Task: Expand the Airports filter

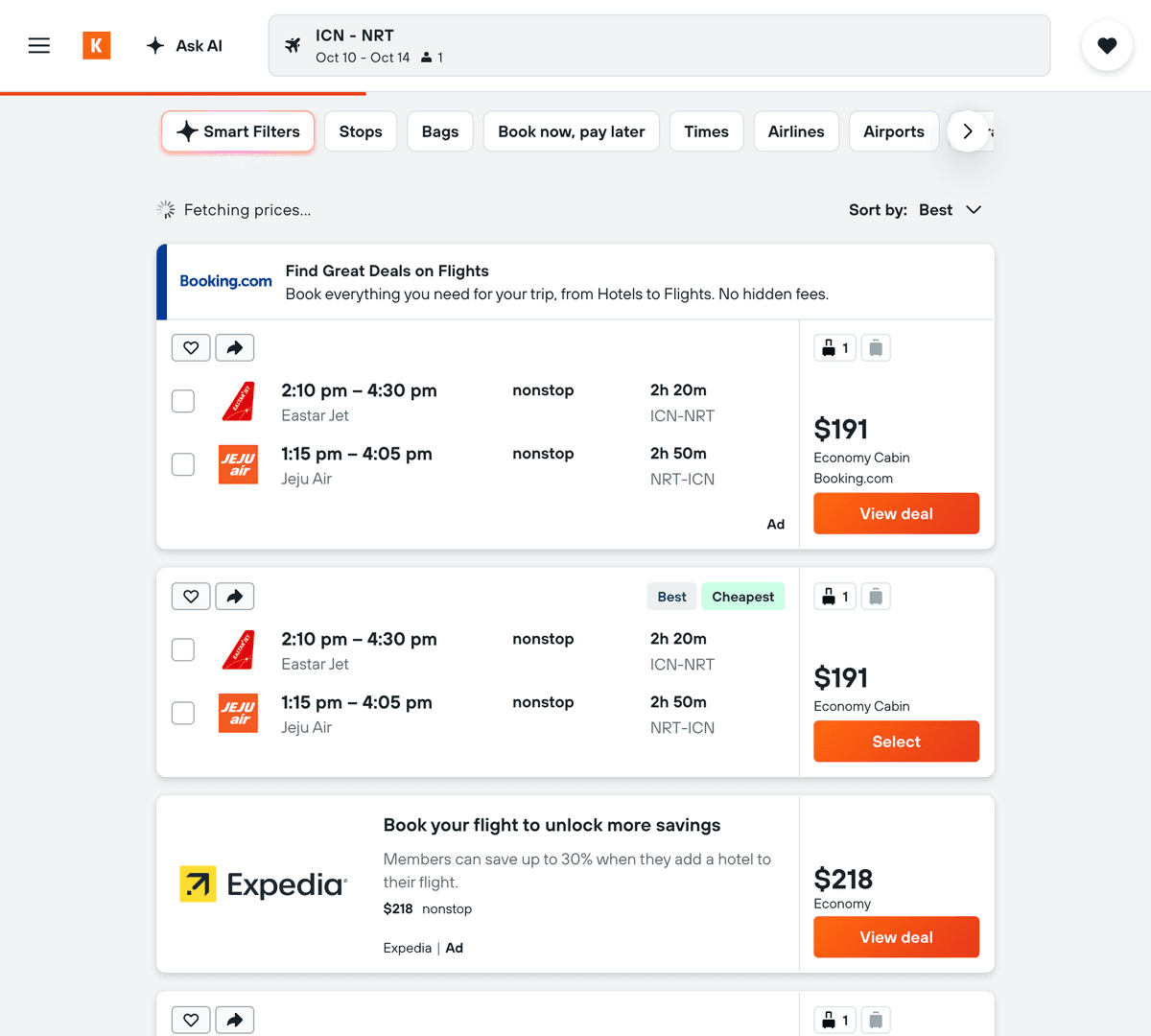Action: (894, 131)
